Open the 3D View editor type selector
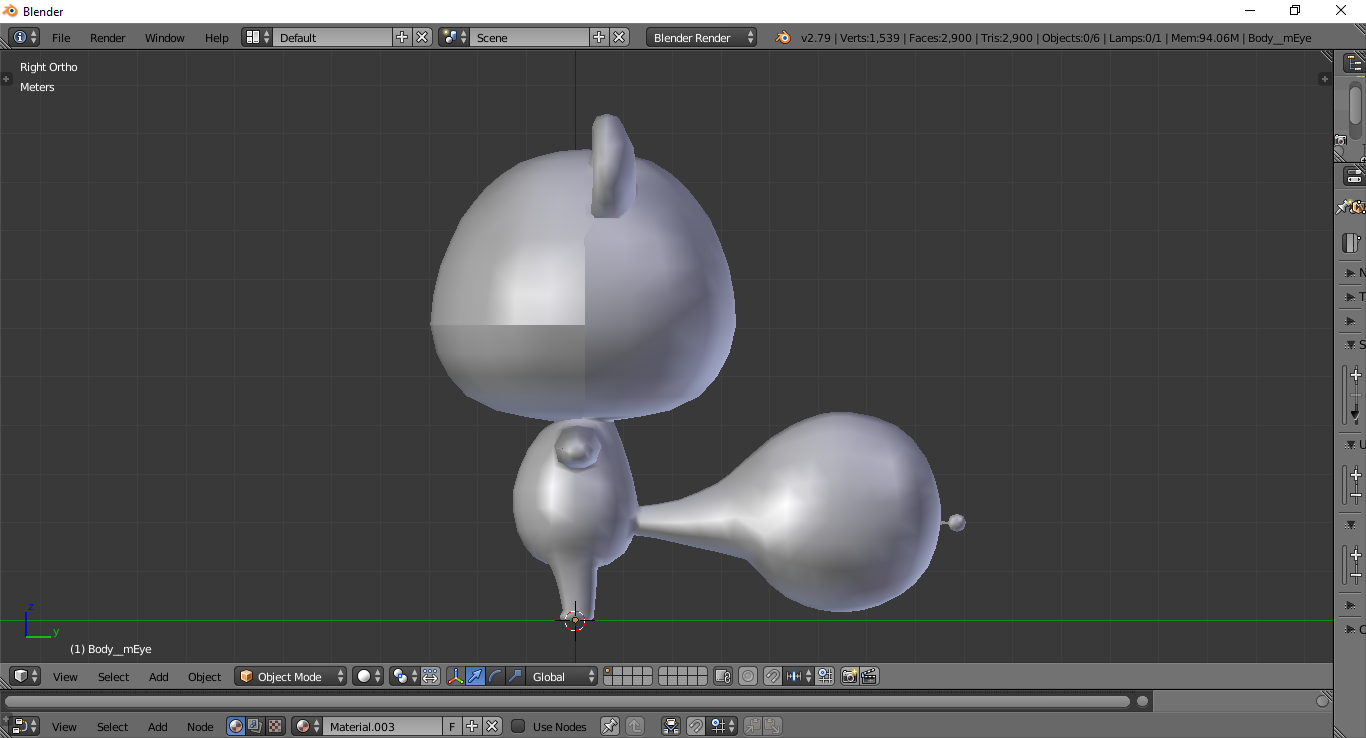 point(25,676)
